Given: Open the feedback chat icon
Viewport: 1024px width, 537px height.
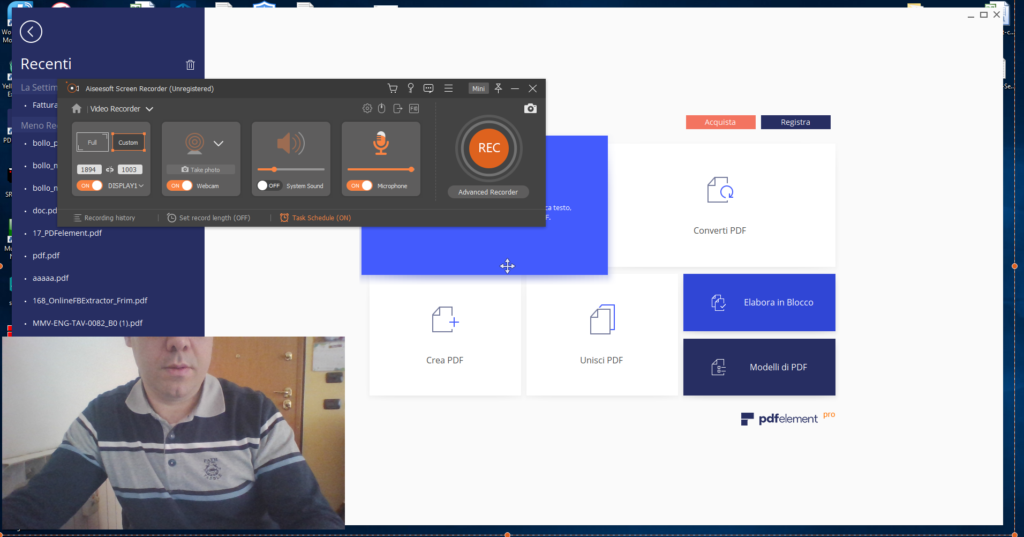Looking at the screenshot, I should 428,88.
